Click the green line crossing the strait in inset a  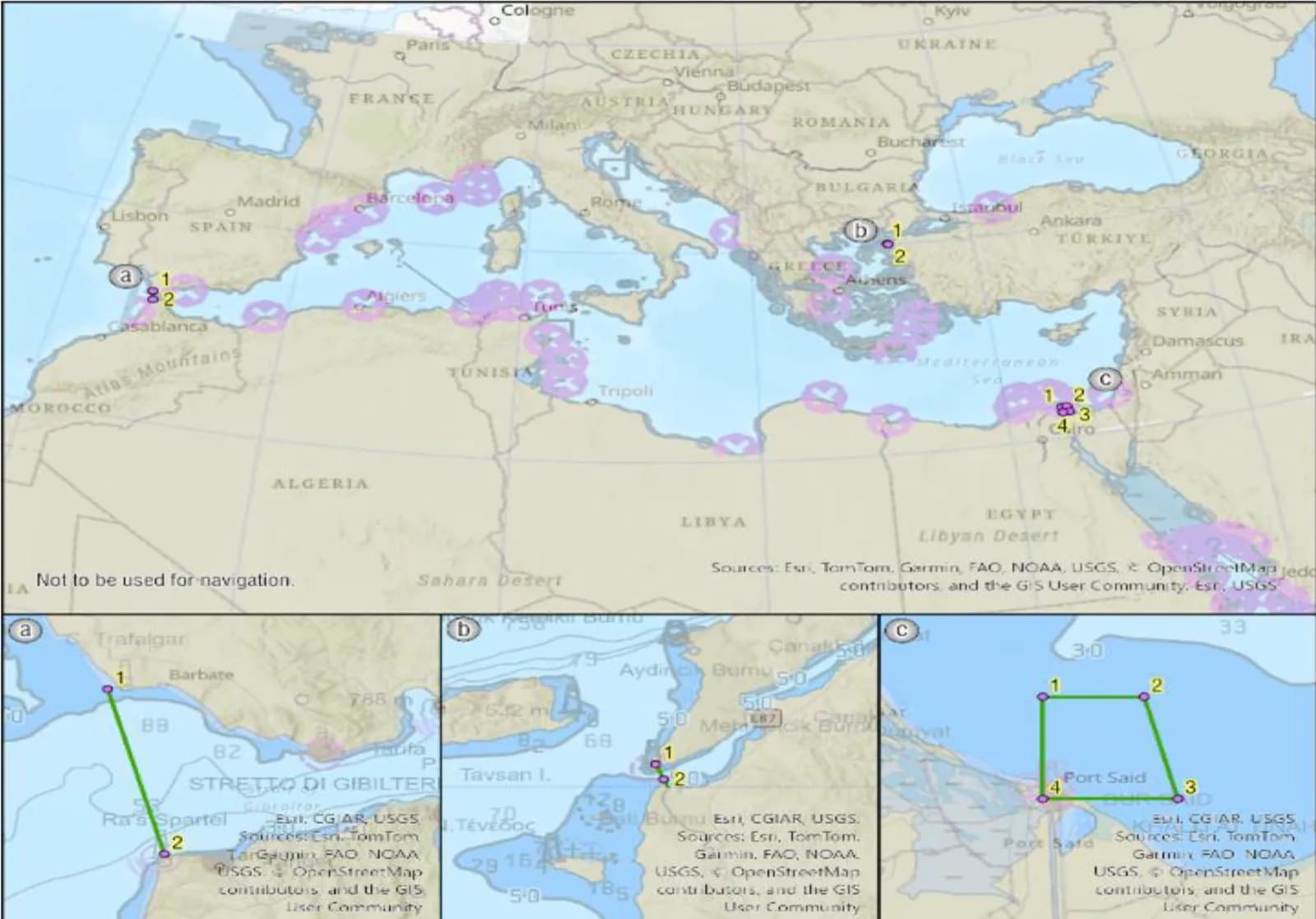point(136,771)
